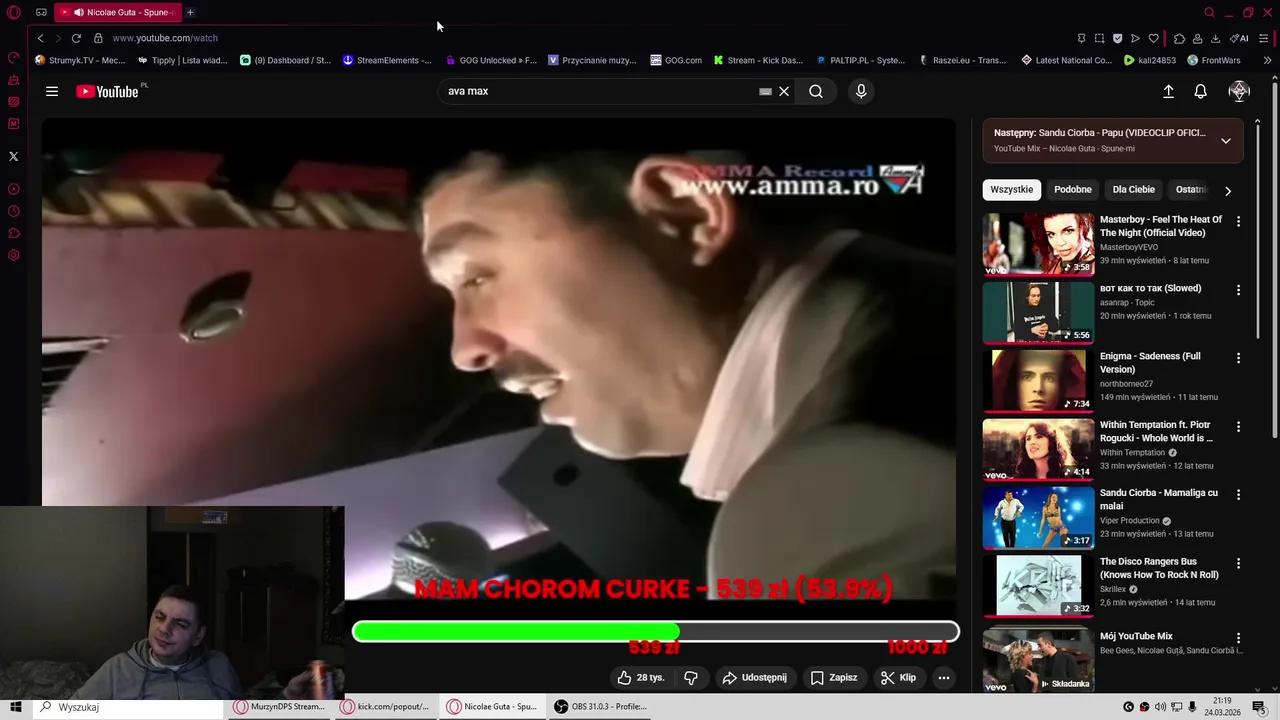Dislike the video with thumbs down

pos(691,678)
